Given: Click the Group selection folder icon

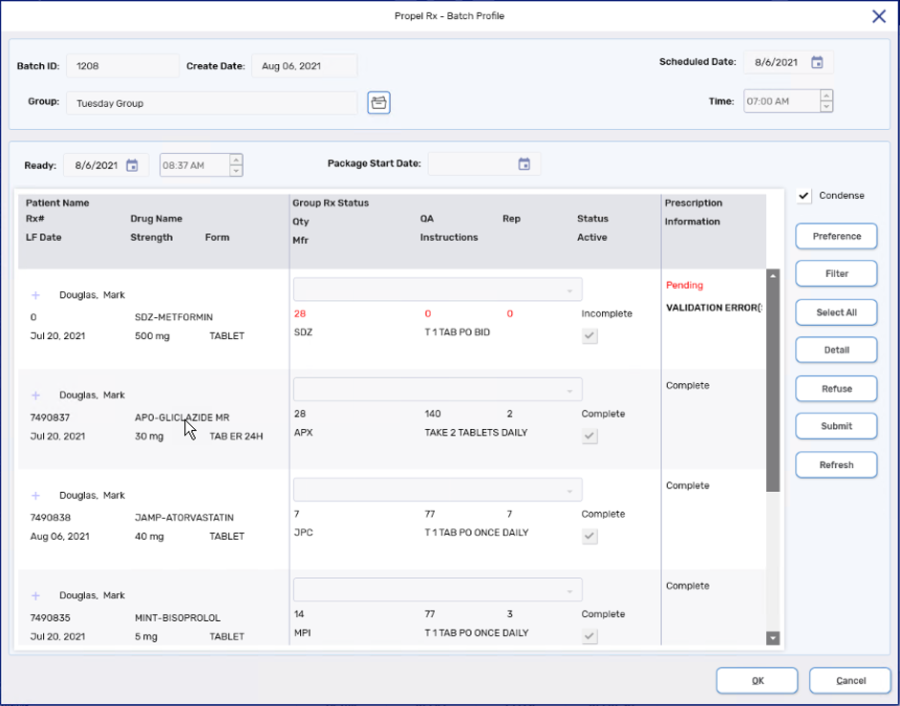Looking at the screenshot, I should click(x=378, y=103).
